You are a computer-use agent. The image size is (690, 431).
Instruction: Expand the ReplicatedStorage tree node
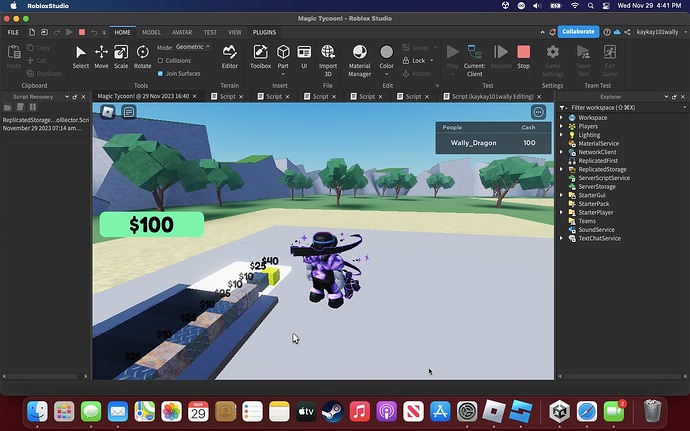[x=561, y=169]
